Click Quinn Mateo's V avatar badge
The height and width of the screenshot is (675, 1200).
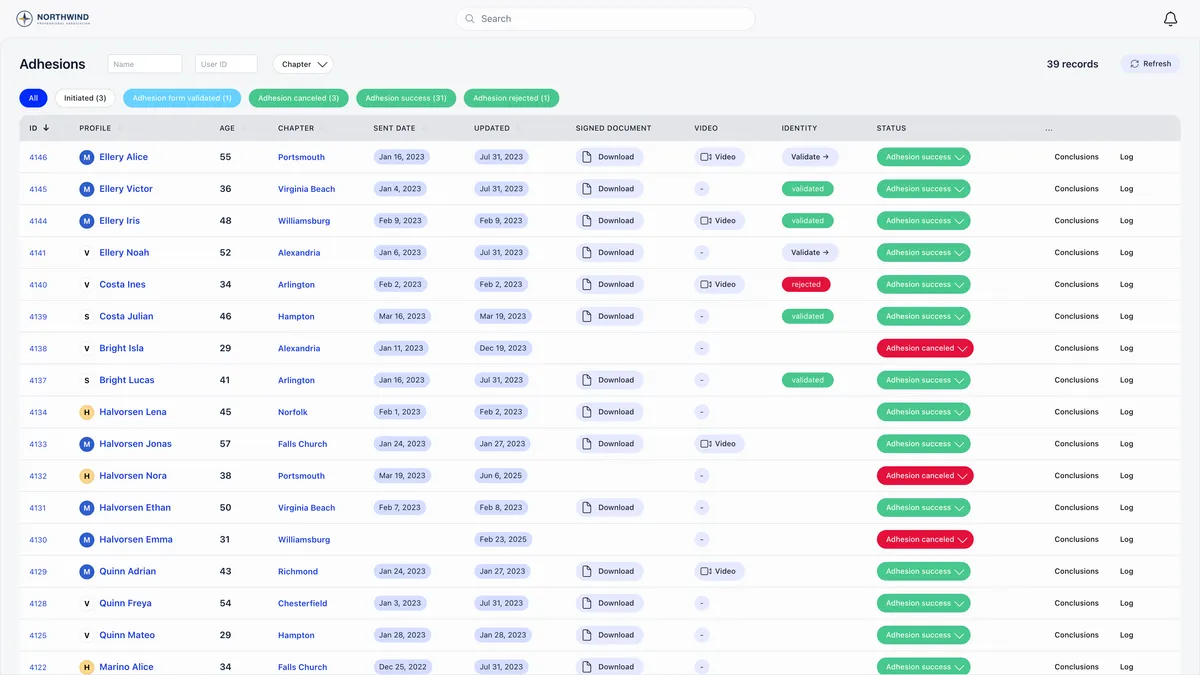tap(87, 635)
